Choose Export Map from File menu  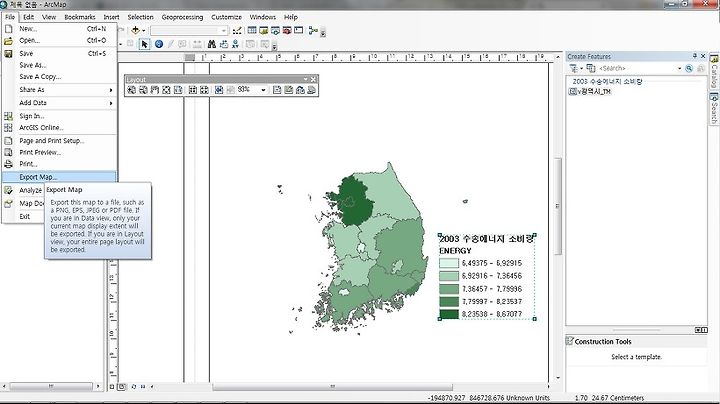click(x=59, y=177)
